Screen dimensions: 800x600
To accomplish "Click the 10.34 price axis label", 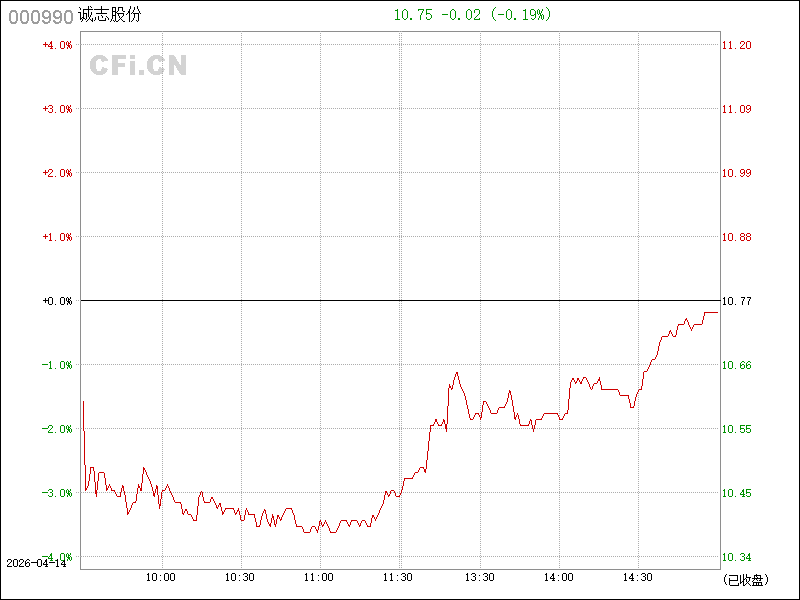I will (x=737, y=557).
